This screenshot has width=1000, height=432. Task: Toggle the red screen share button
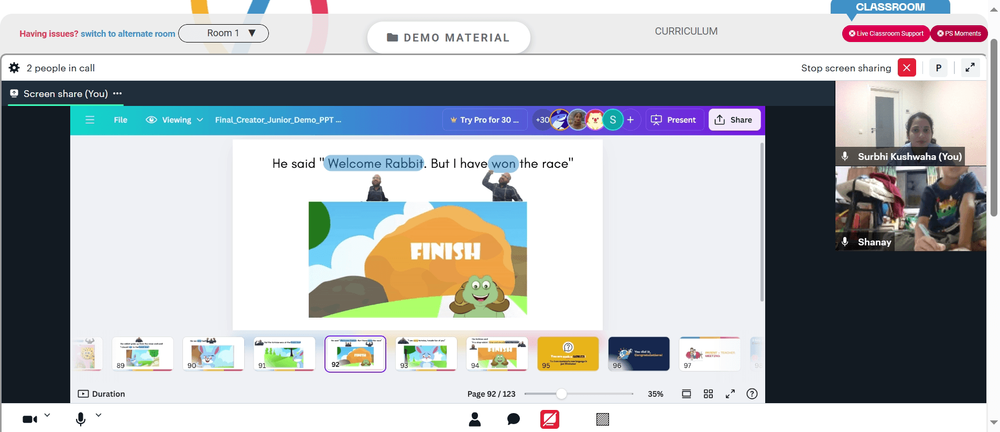pos(550,419)
